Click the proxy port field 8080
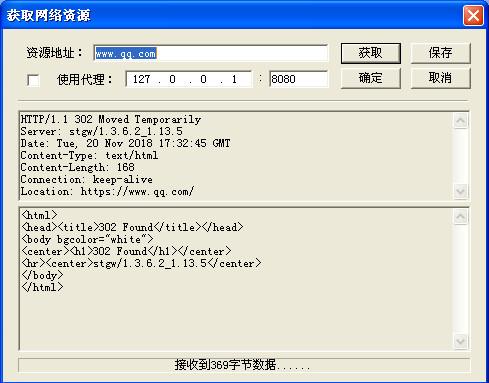 299,79
